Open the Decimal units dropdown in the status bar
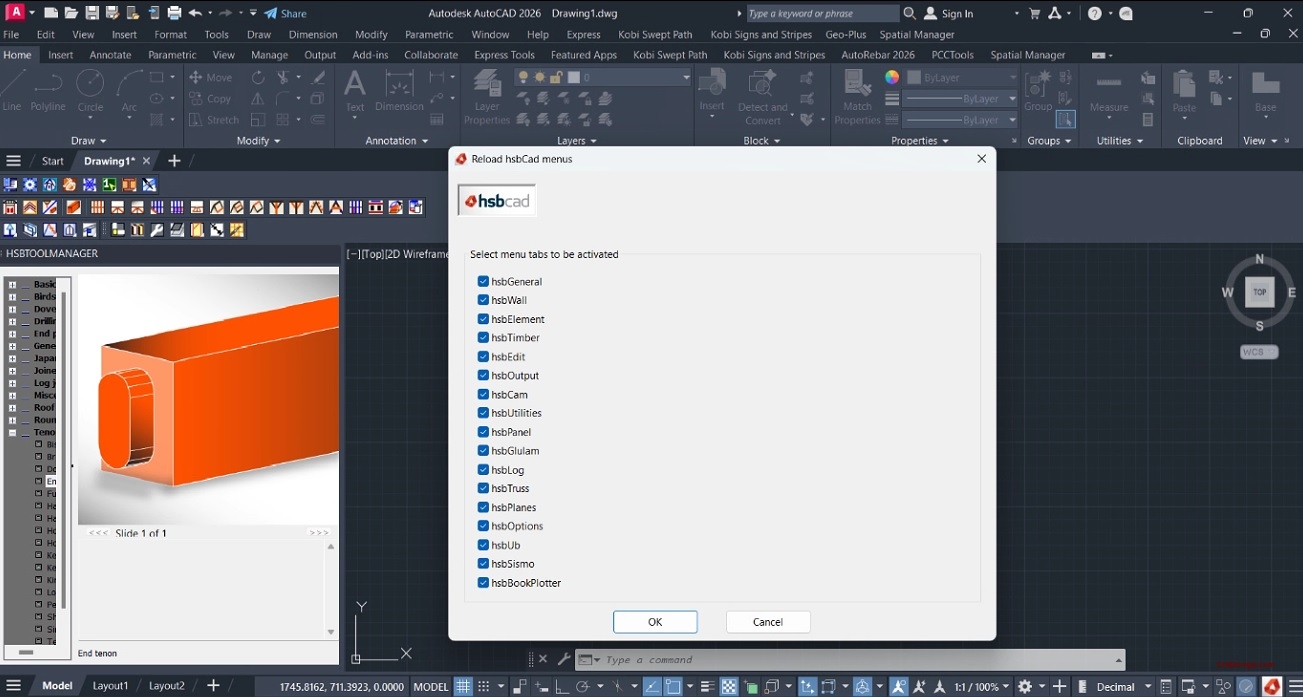The image size is (1303, 697). pos(1117,686)
